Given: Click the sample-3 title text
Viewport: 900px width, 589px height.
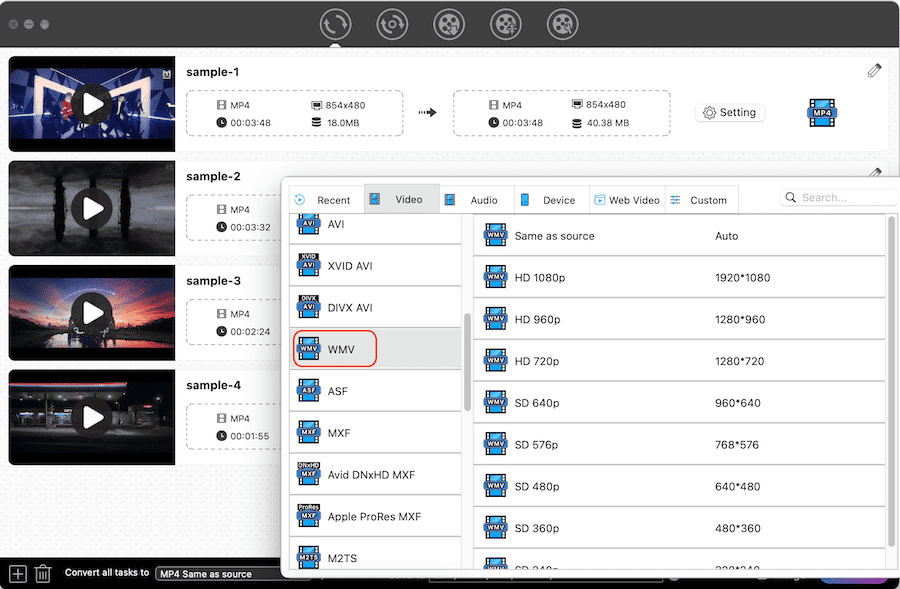Looking at the screenshot, I should click(x=213, y=281).
